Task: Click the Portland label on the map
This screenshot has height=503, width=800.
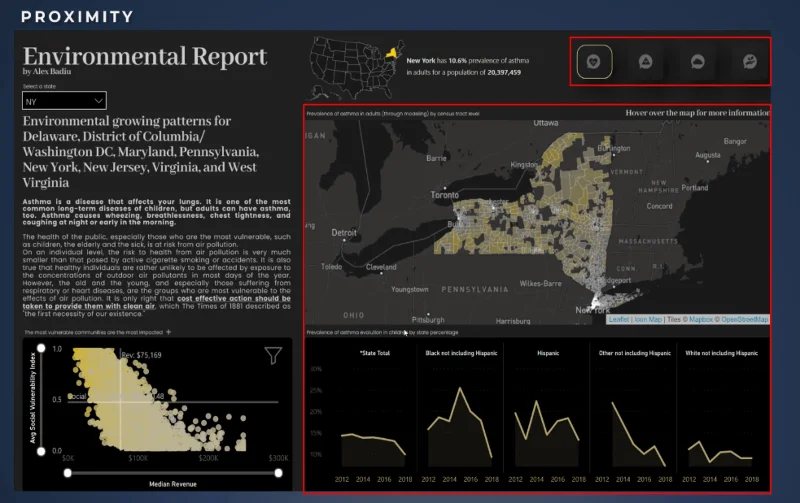Action: pos(694,188)
